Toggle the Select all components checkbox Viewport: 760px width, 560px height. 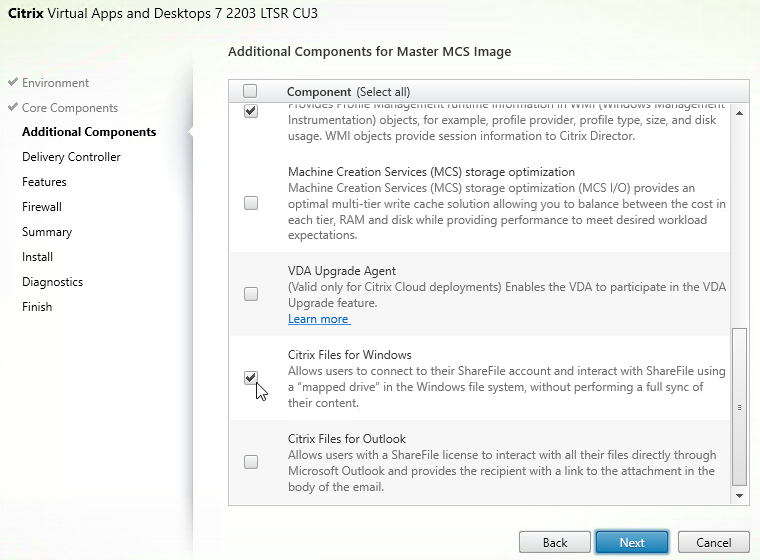click(250, 91)
